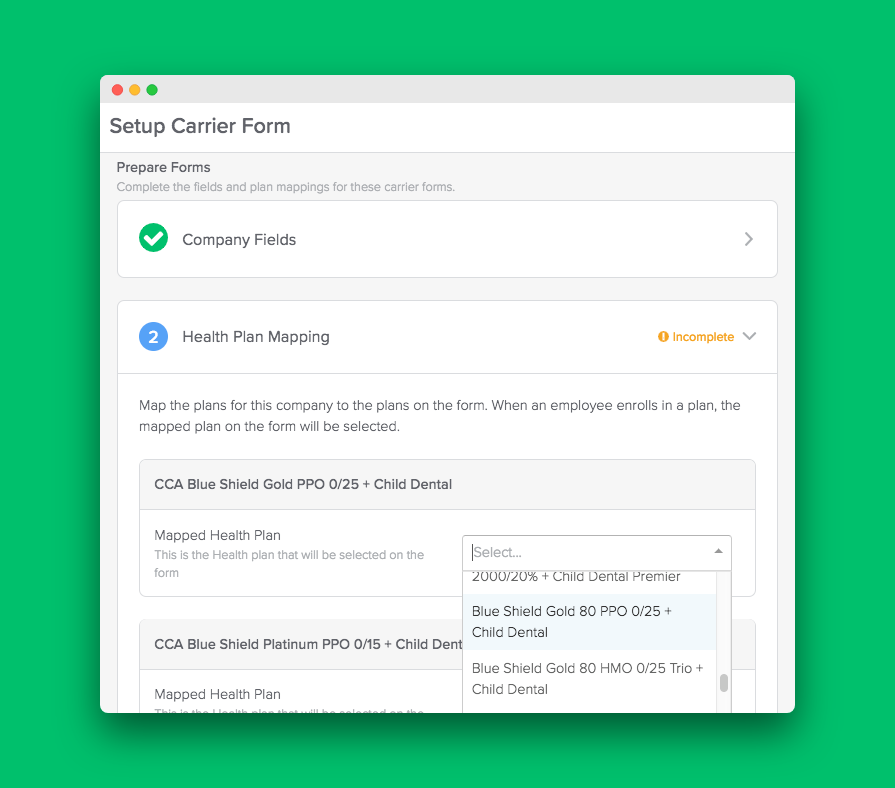Click the Health Plan Mapping heading
The height and width of the screenshot is (788, 895).
[256, 337]
